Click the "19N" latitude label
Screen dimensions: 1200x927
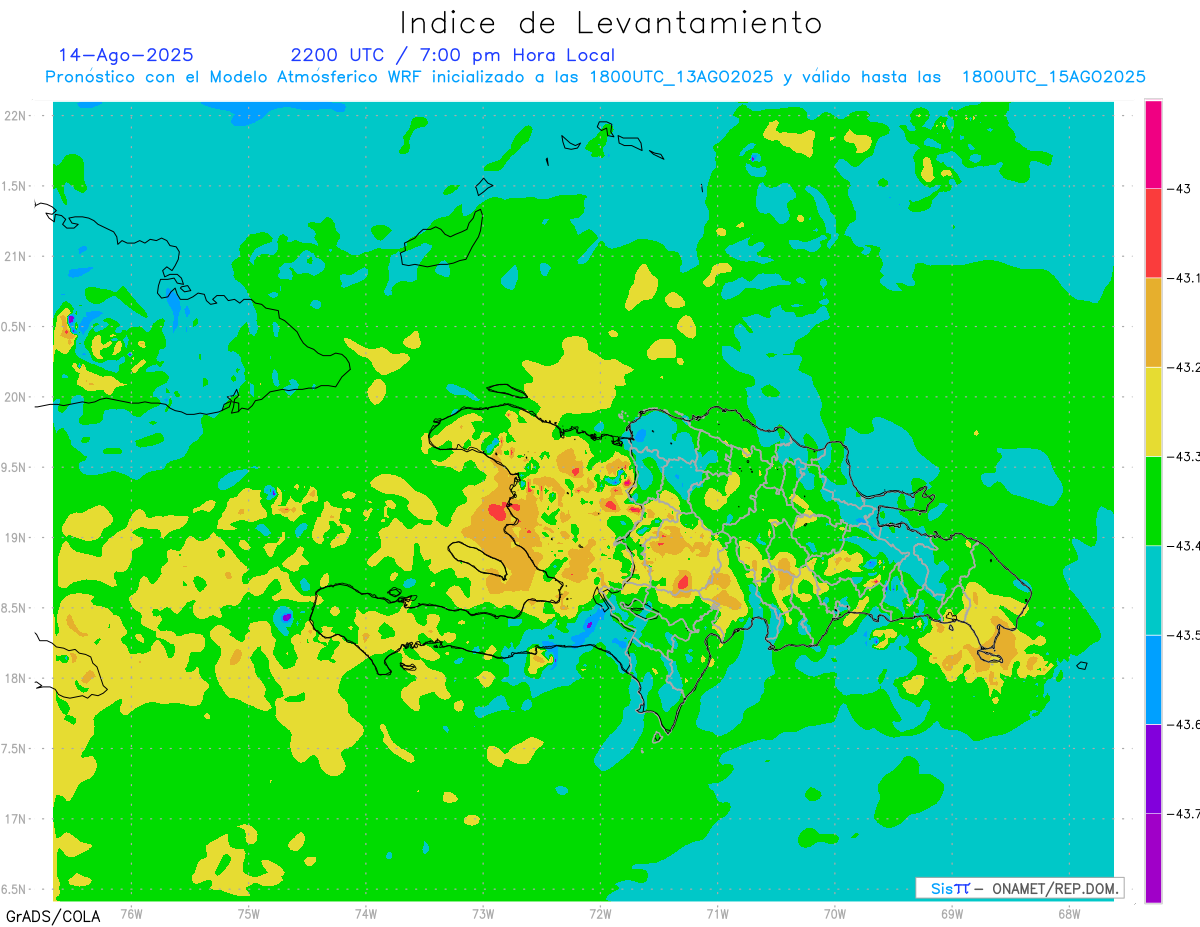[14, 538]
